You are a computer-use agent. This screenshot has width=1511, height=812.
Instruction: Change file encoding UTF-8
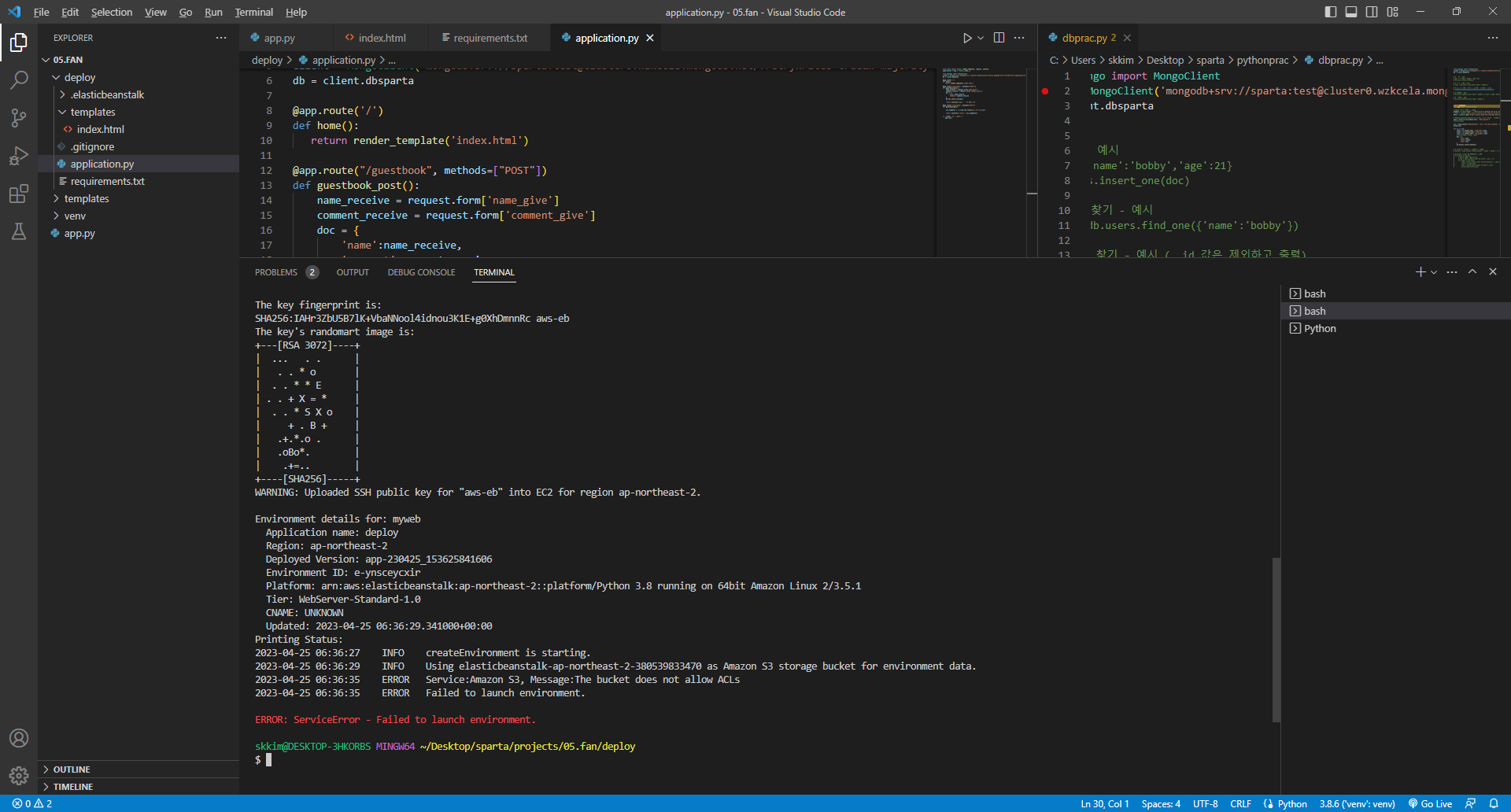point(1205,803)
